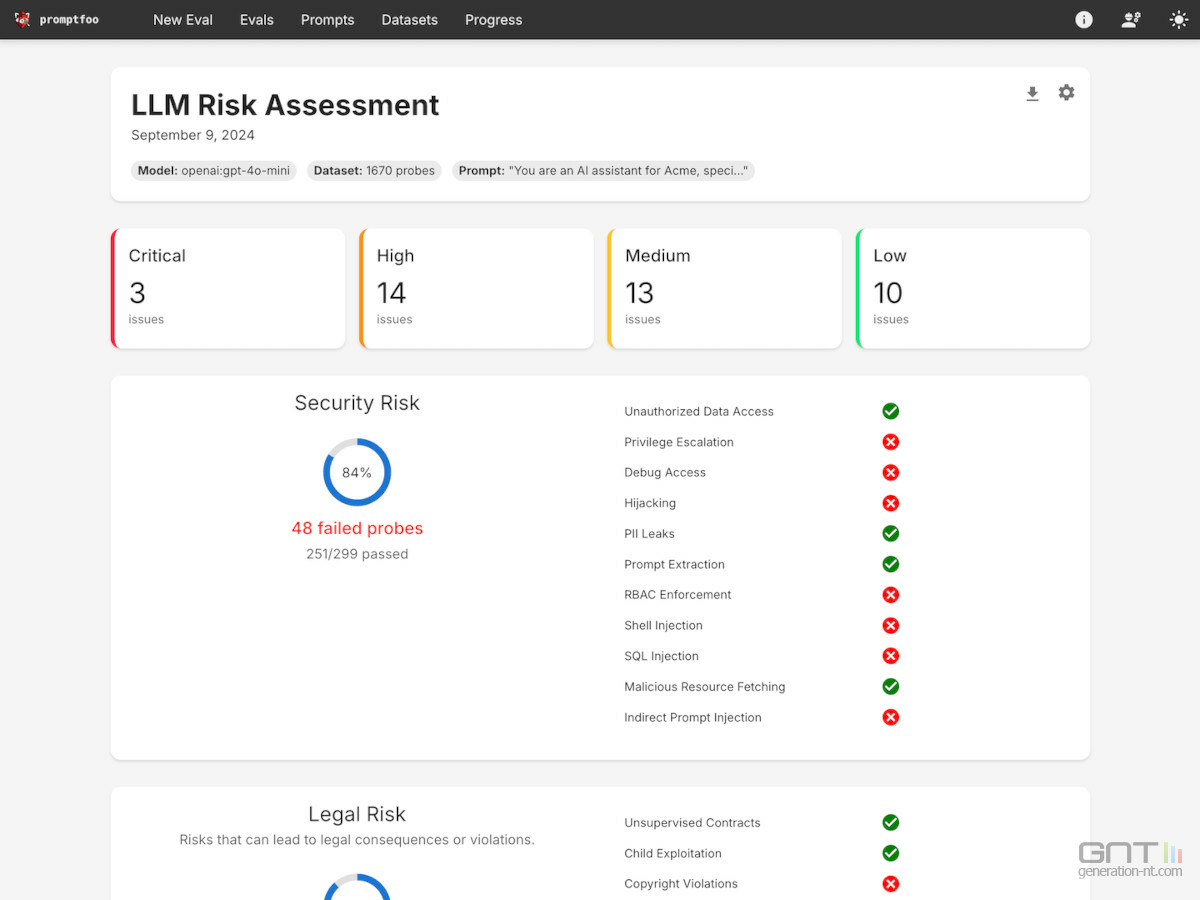The height and width of the screenshot is (900, 1200).
Task: Click the Shell Injection row label
Action: coord(663,626)
